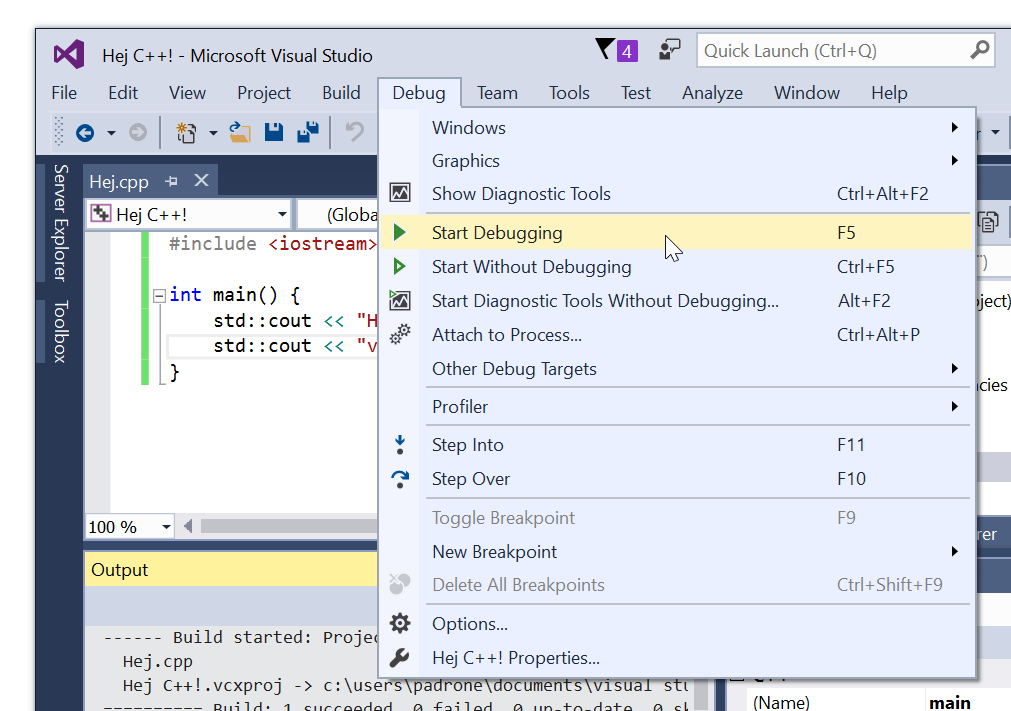The image size is (1011, 711).
Task: Click the Undo arrow icon
Action: pyautogui.click(x=354, y=132)
